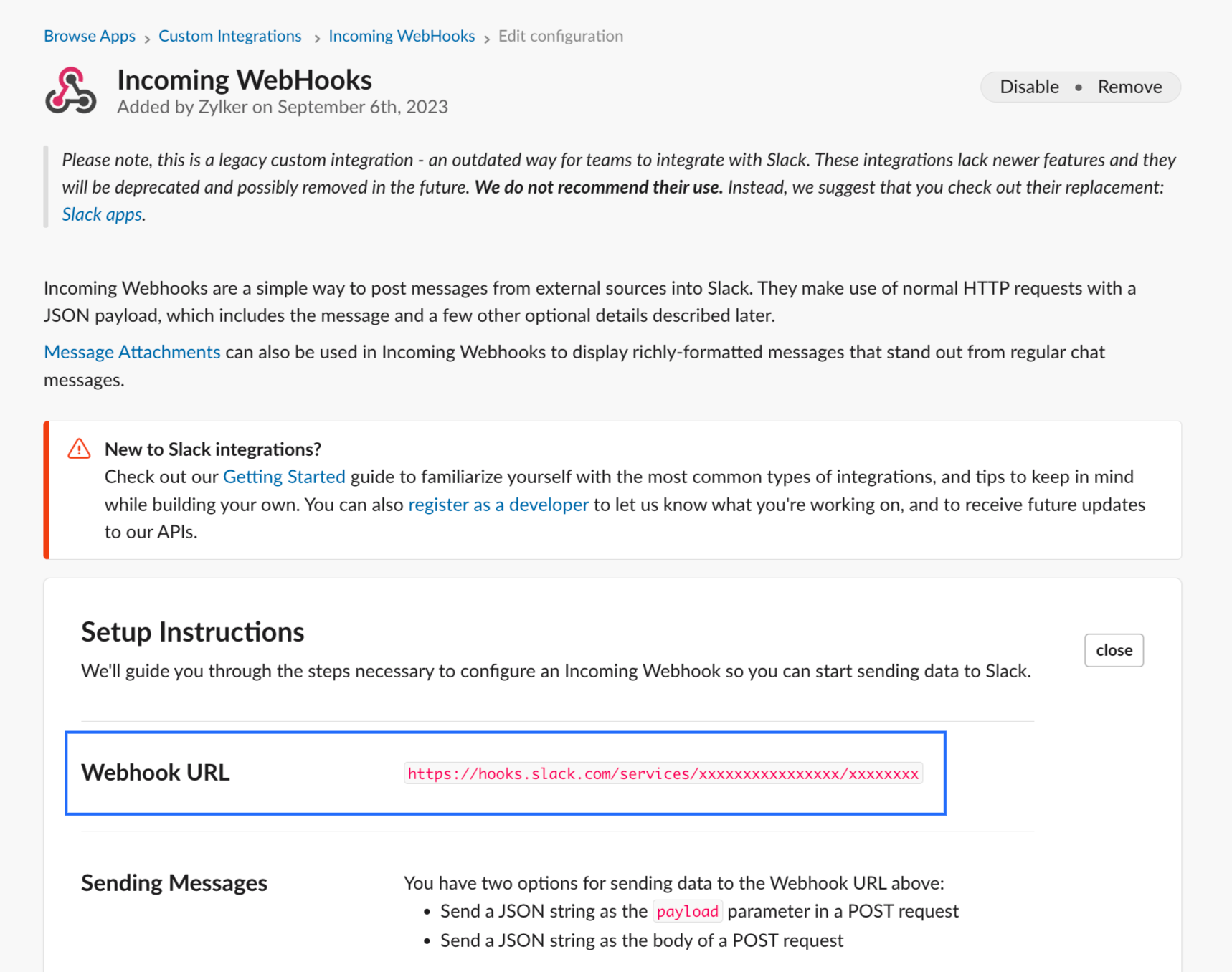Click the register as a developer link
1232x972 pixels.
pos(498,505)
